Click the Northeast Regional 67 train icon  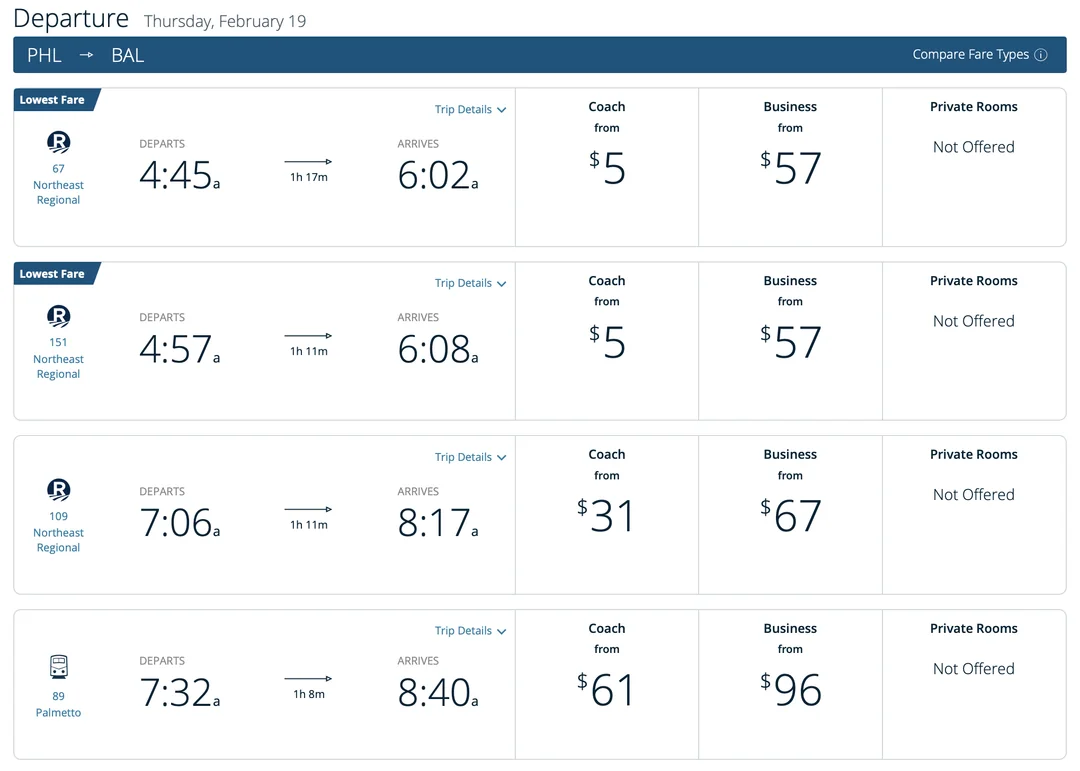point(58,143)
